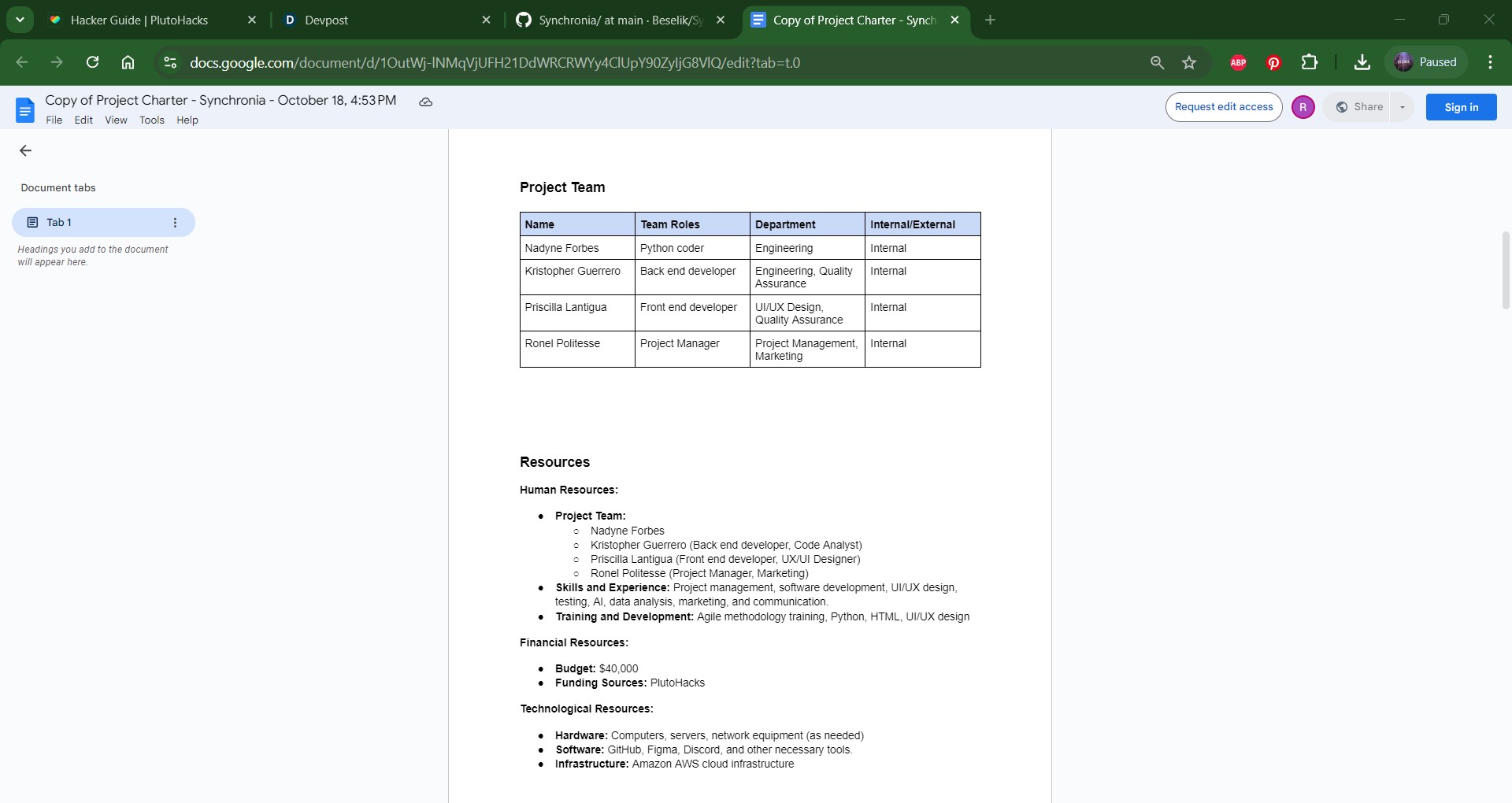The width and height of the screenshot is (1512, 803).
Task: Select Tab 1 in document tabs
Action: click(103, 222)
